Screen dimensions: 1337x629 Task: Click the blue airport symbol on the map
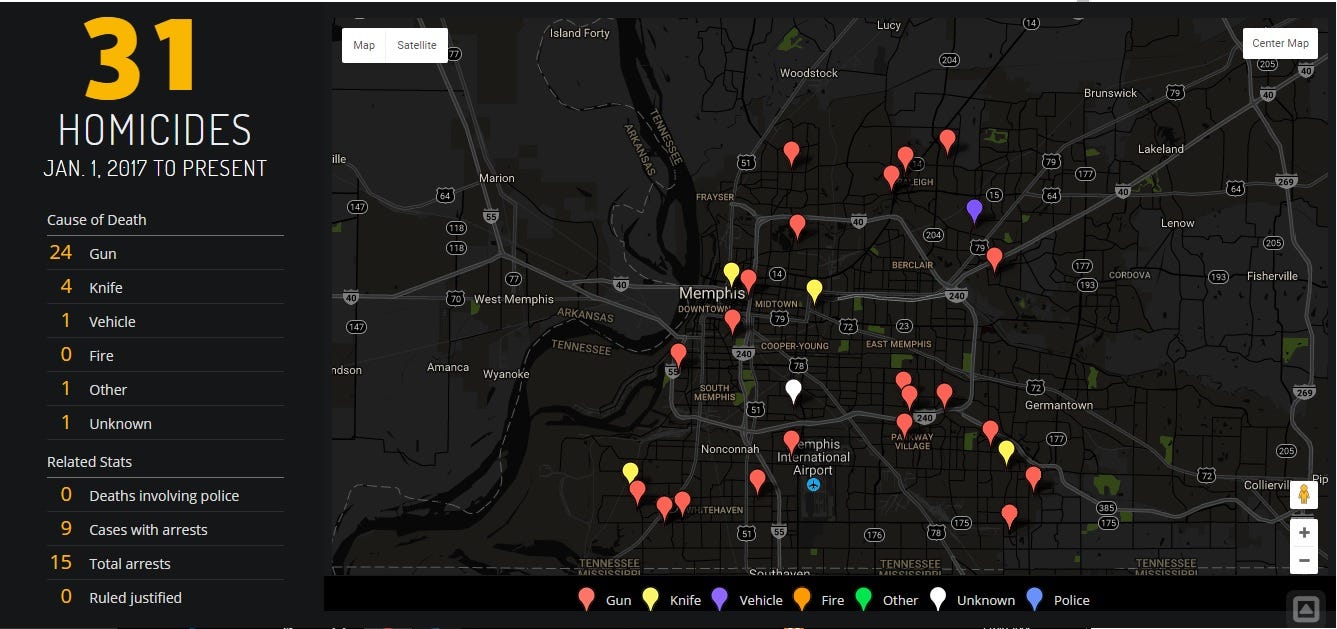(813, 485)
